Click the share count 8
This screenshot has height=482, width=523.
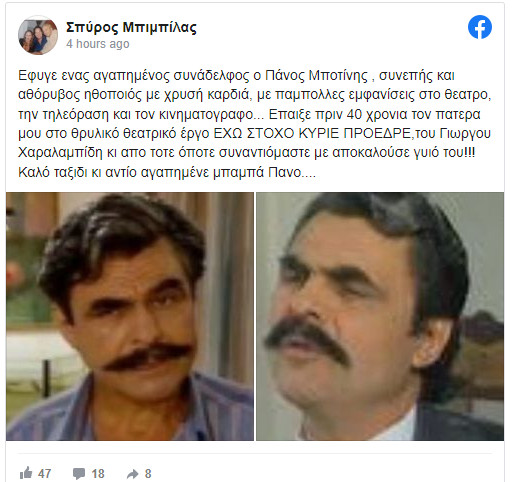click(148, 474)
